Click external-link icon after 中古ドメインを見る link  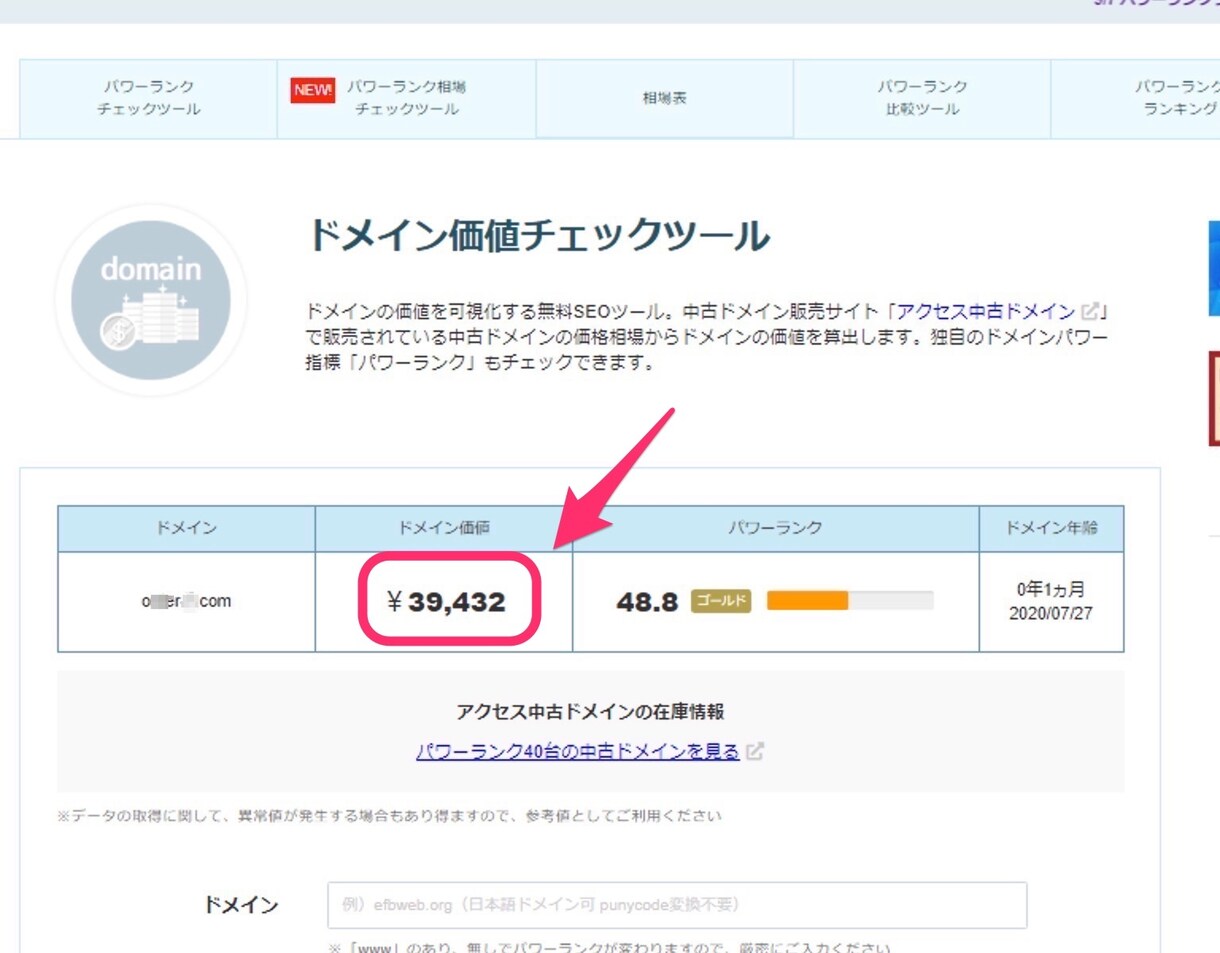click(755, 751)
